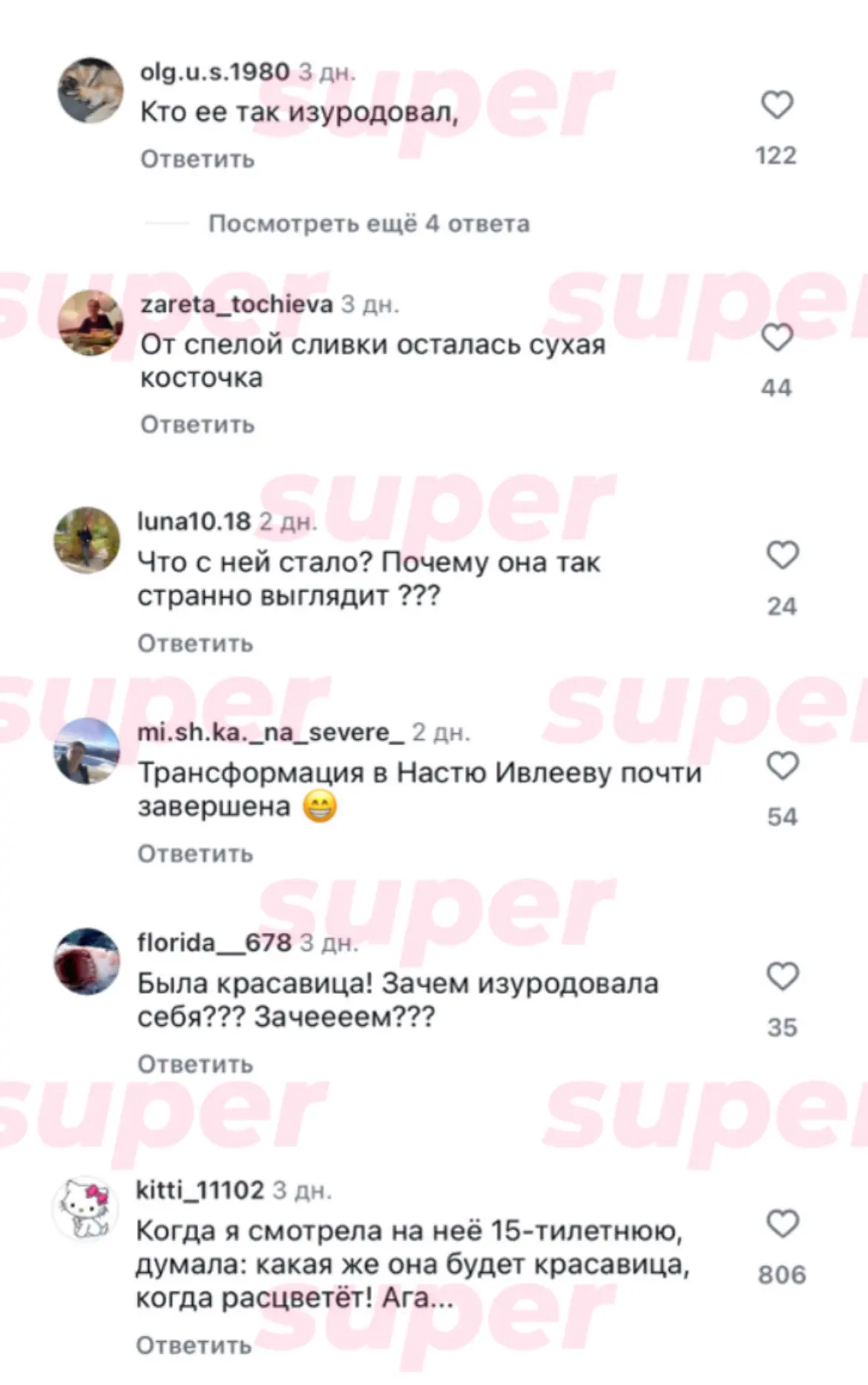This screenshot has height=1385, width=868.
Task: Open kitti_11102's Hello Kitty avatar
Action: pos(85,1208)
